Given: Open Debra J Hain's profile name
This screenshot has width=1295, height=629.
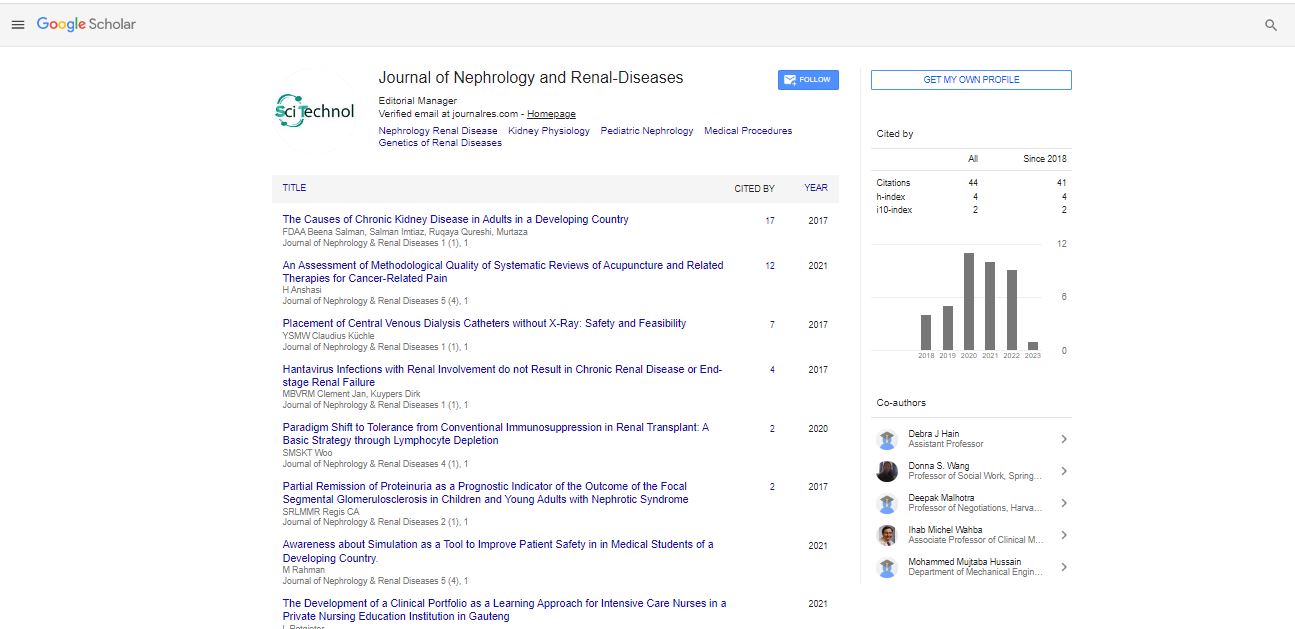Looking at the screenshot, I should tap(934, 434).
